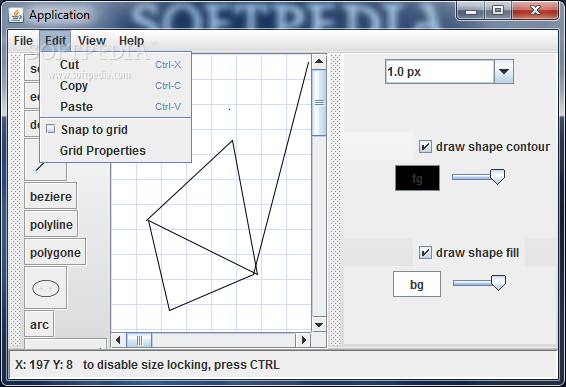Viewport: 566px width, 387px height.
Task: Maximize the Application window
Action: [498, 10]
